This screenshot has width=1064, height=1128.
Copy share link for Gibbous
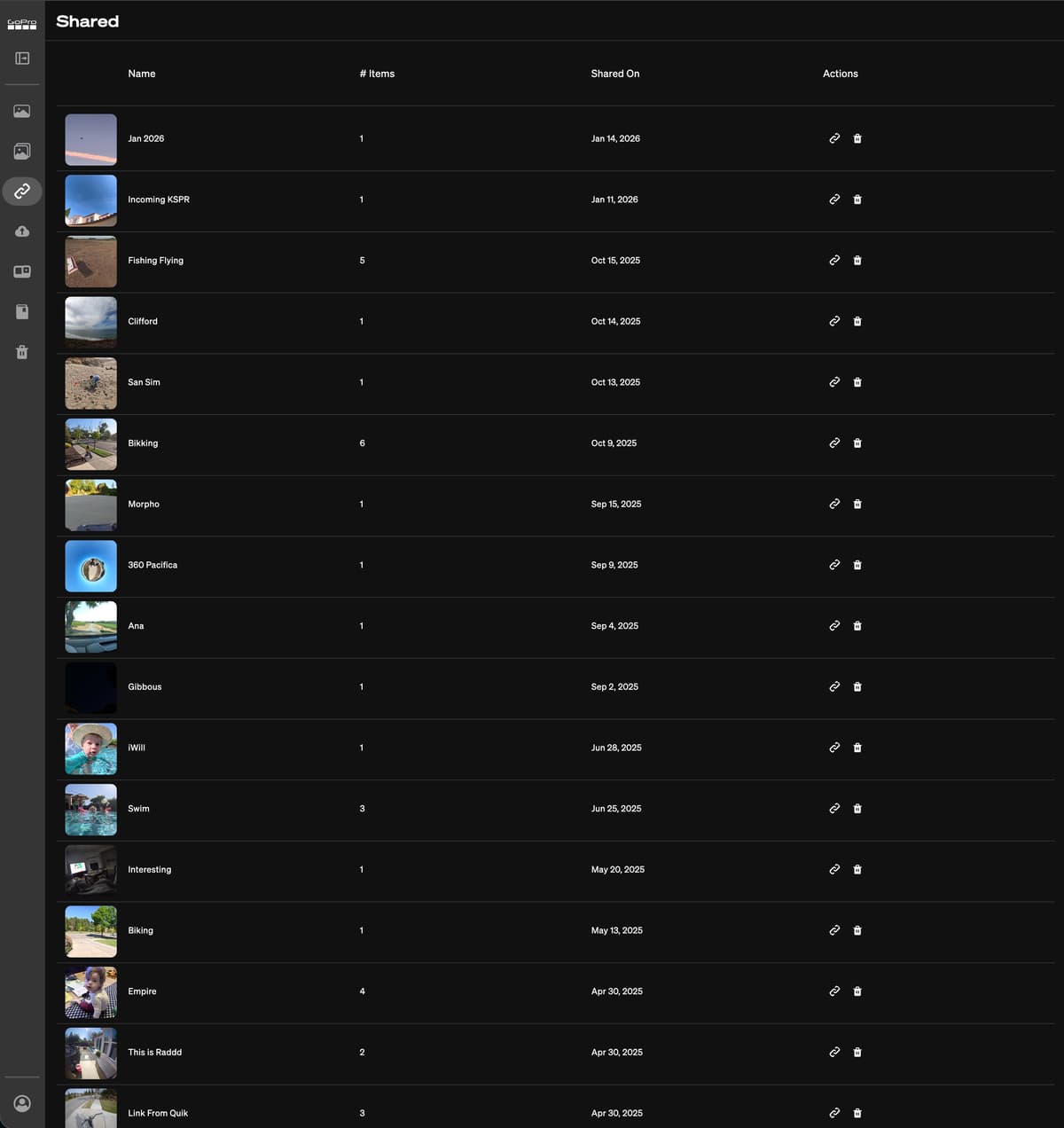[834, 687]
